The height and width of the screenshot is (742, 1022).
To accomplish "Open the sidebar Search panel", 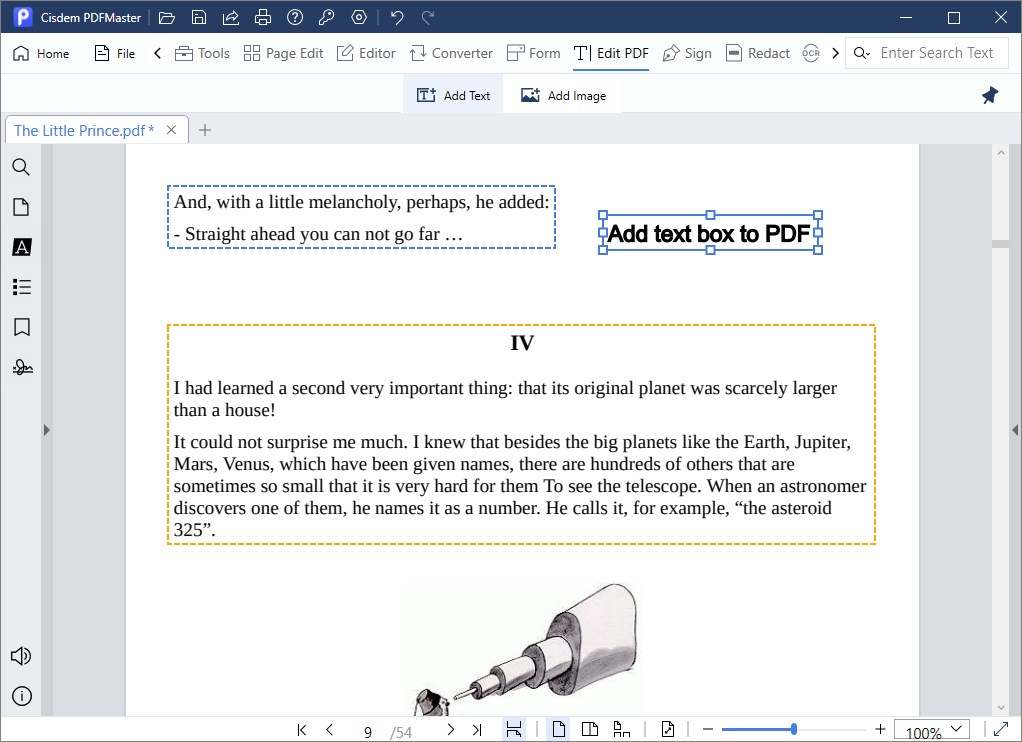I will (x=21, y=167).
